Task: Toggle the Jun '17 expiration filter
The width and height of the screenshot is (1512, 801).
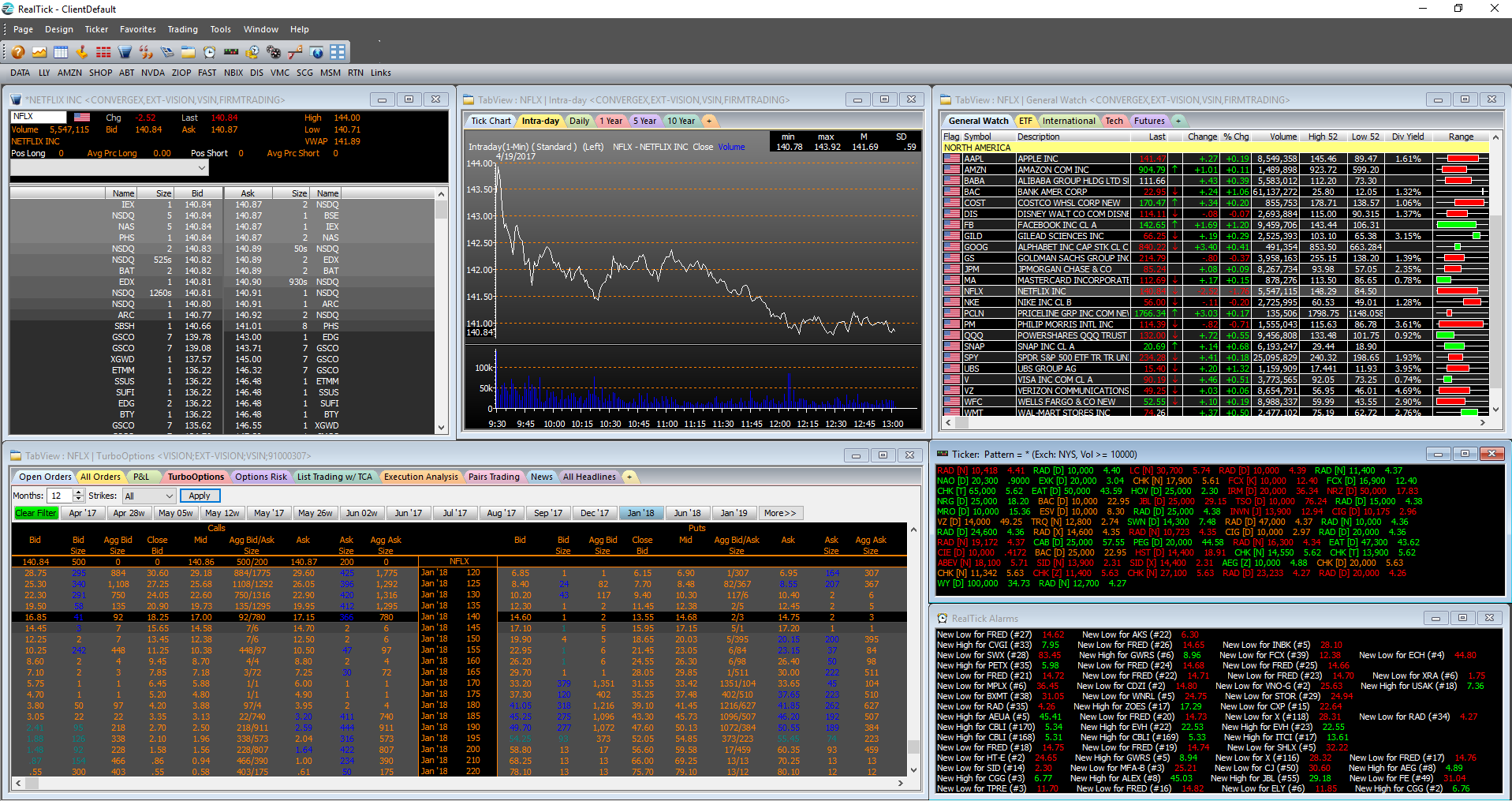Action: tap(409, 513)
